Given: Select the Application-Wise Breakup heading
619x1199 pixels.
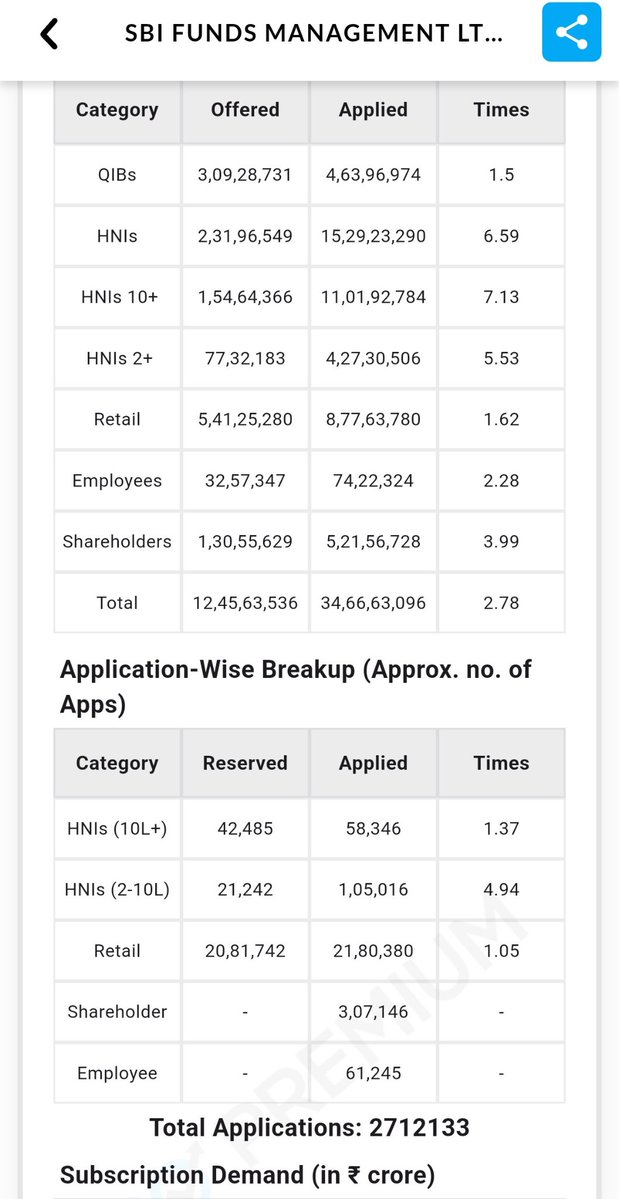Looking at the screenshot, I should pos(295,687).
